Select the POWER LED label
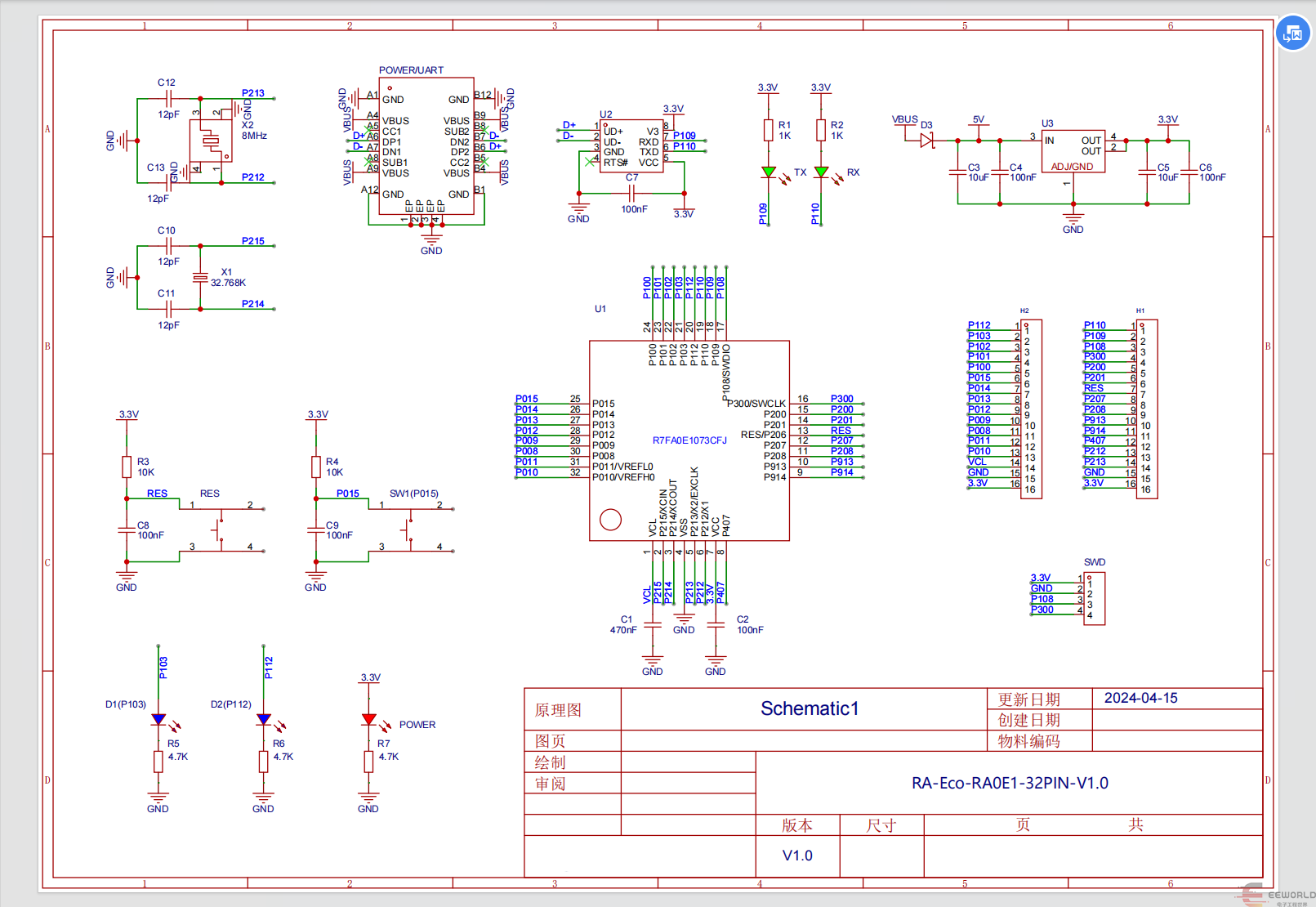The image size is (1316, 907). click(417, 725)
